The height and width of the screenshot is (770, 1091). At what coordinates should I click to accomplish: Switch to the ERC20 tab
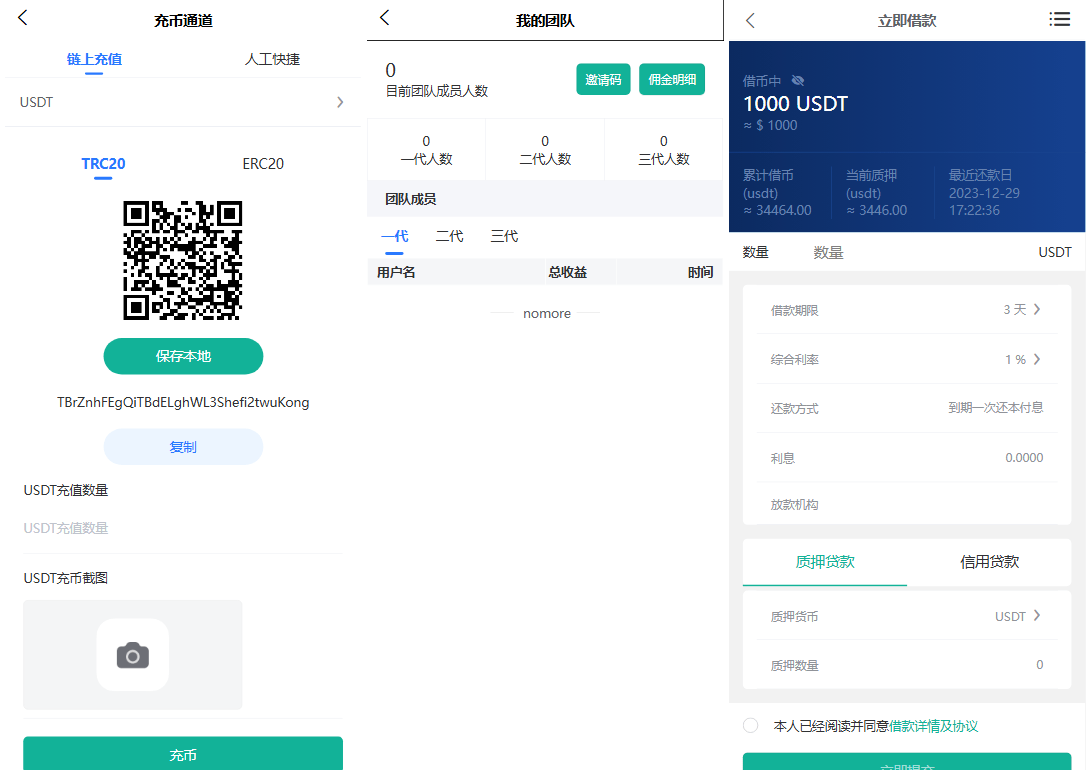coord(263,163)
